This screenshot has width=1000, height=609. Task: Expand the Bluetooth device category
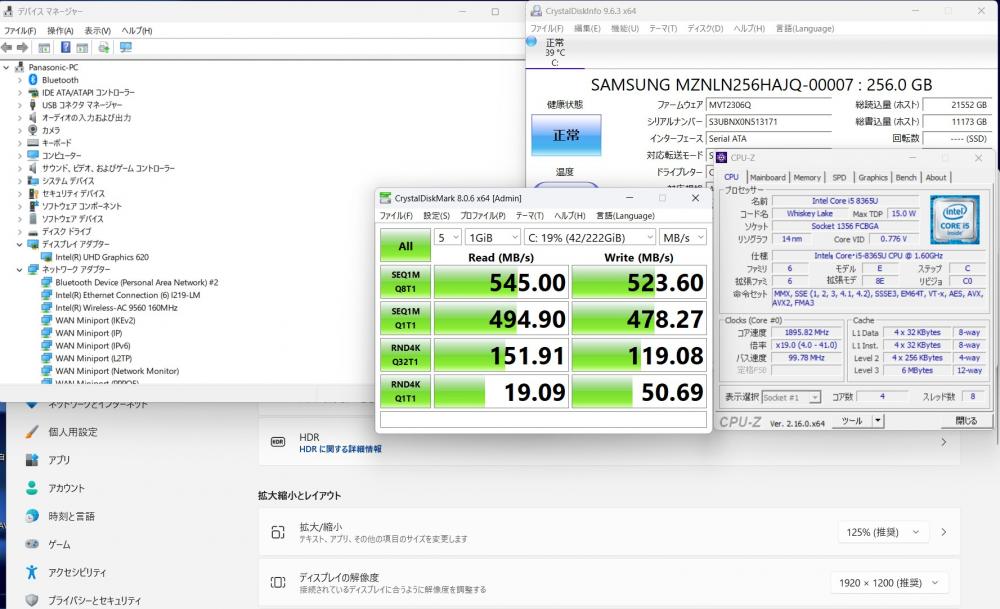pos(19,80)
